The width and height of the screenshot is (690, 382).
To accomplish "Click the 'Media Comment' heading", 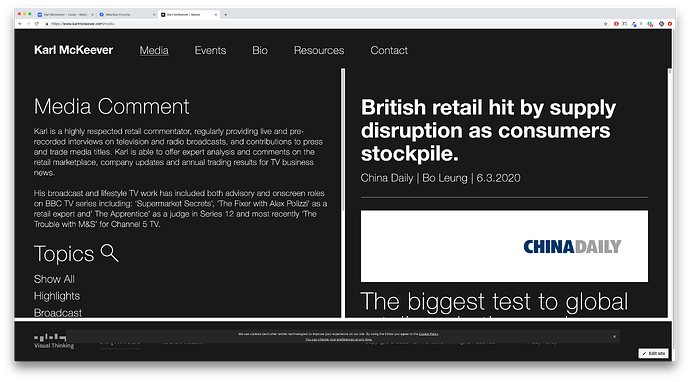I will (x=112, y=107).
